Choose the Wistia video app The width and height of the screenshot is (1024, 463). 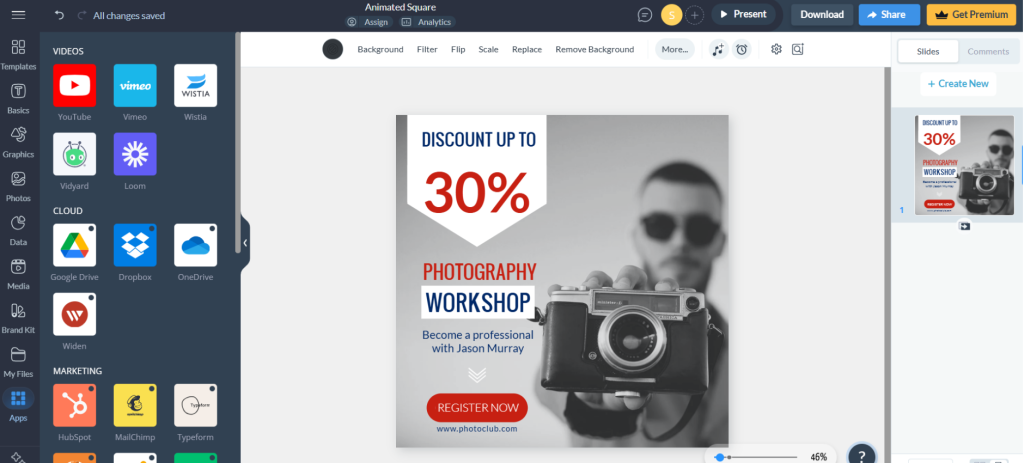[195, 86]
